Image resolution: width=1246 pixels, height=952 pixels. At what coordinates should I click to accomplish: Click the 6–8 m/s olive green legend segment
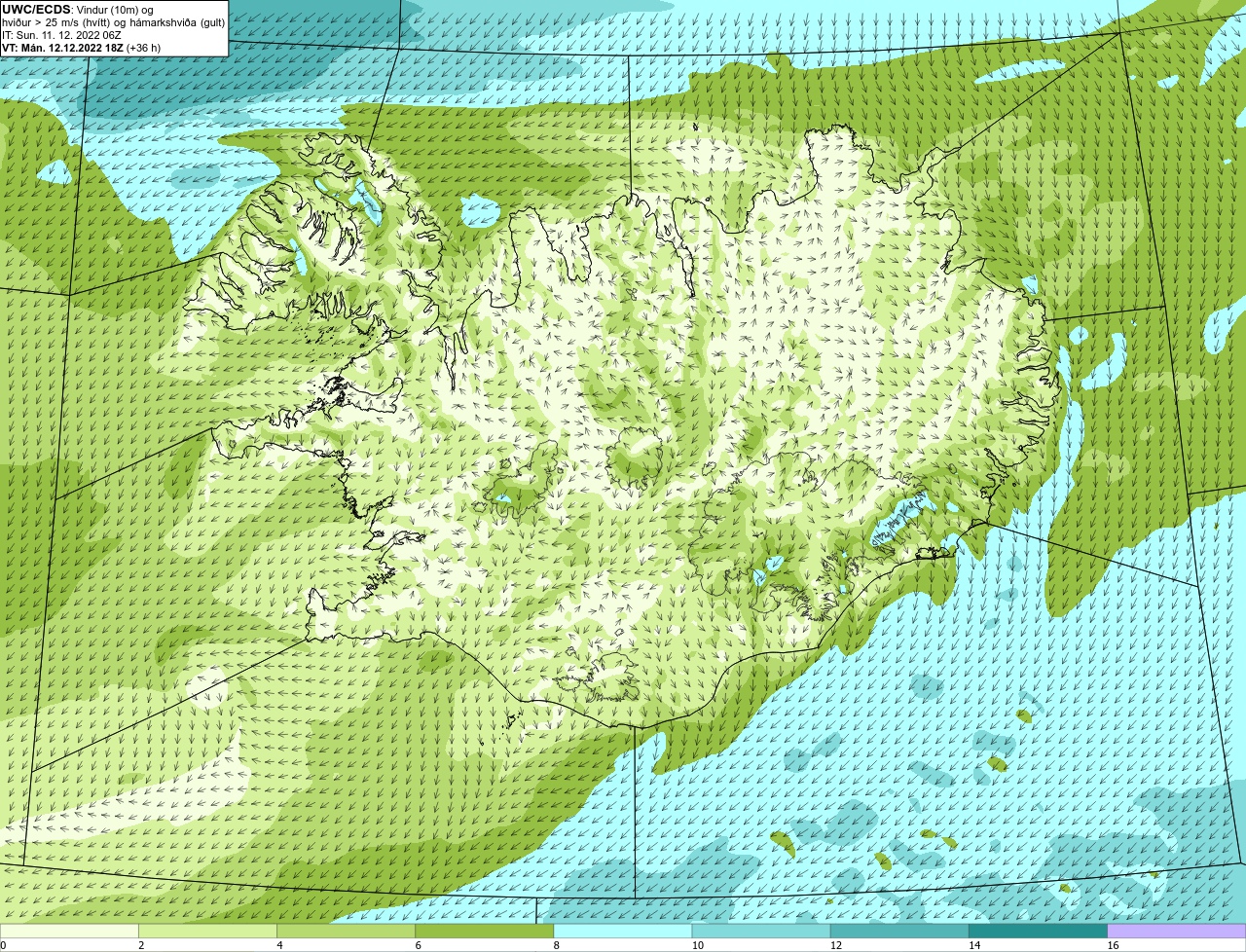(485, 932)
